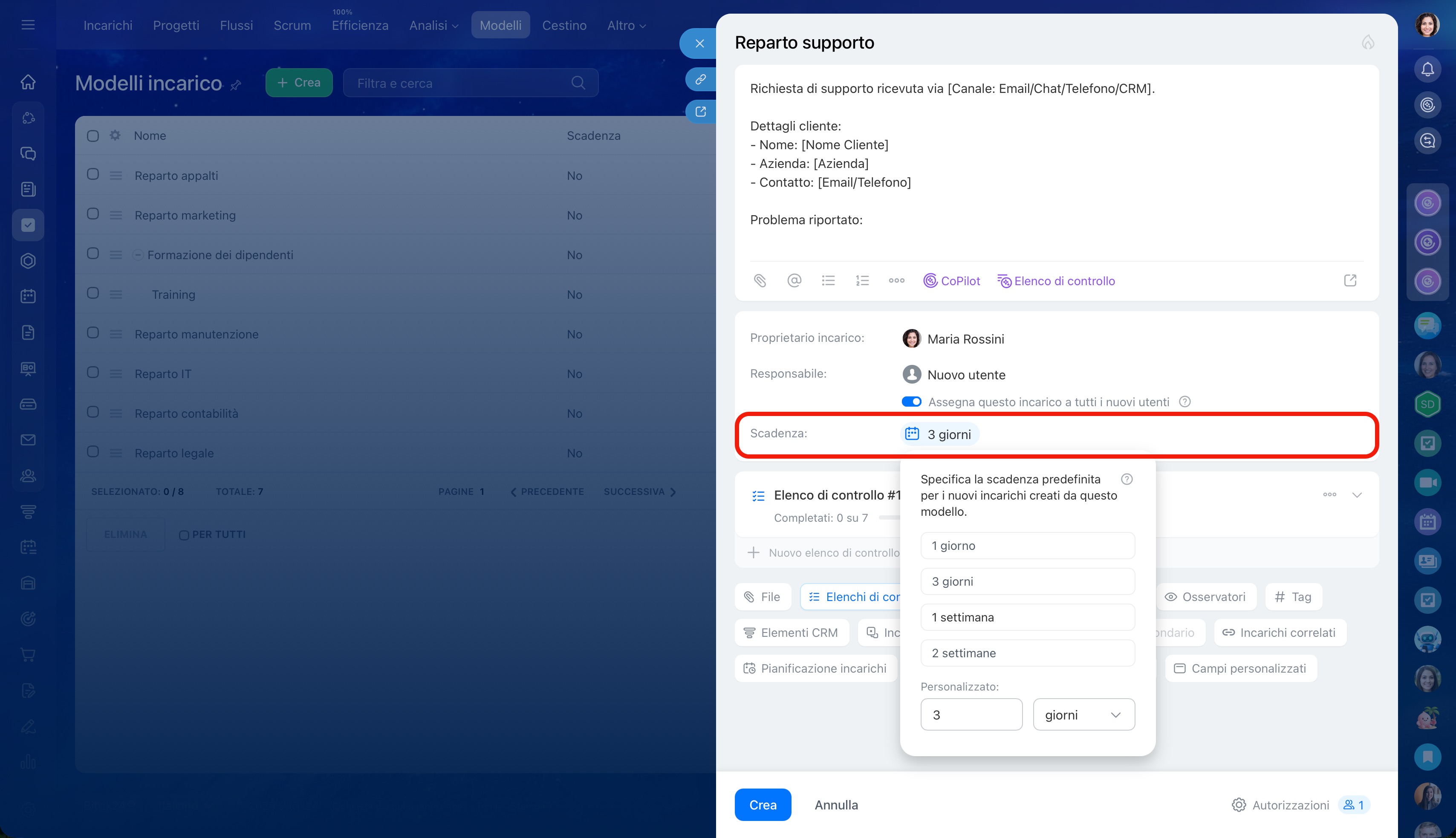1456x838 pixels.
Task: Click the mention @ icon in editor
Action: point(794,281)
